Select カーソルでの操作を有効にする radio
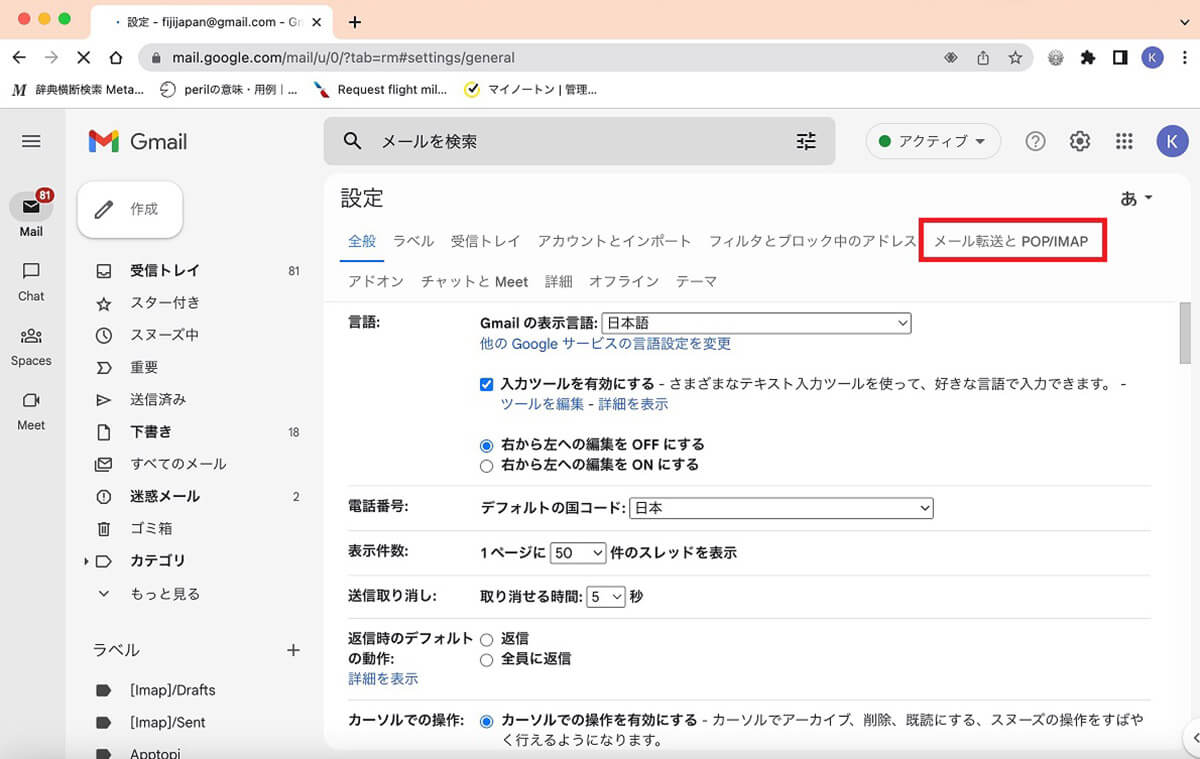The image size is (1200, 759). coord(487,720)
